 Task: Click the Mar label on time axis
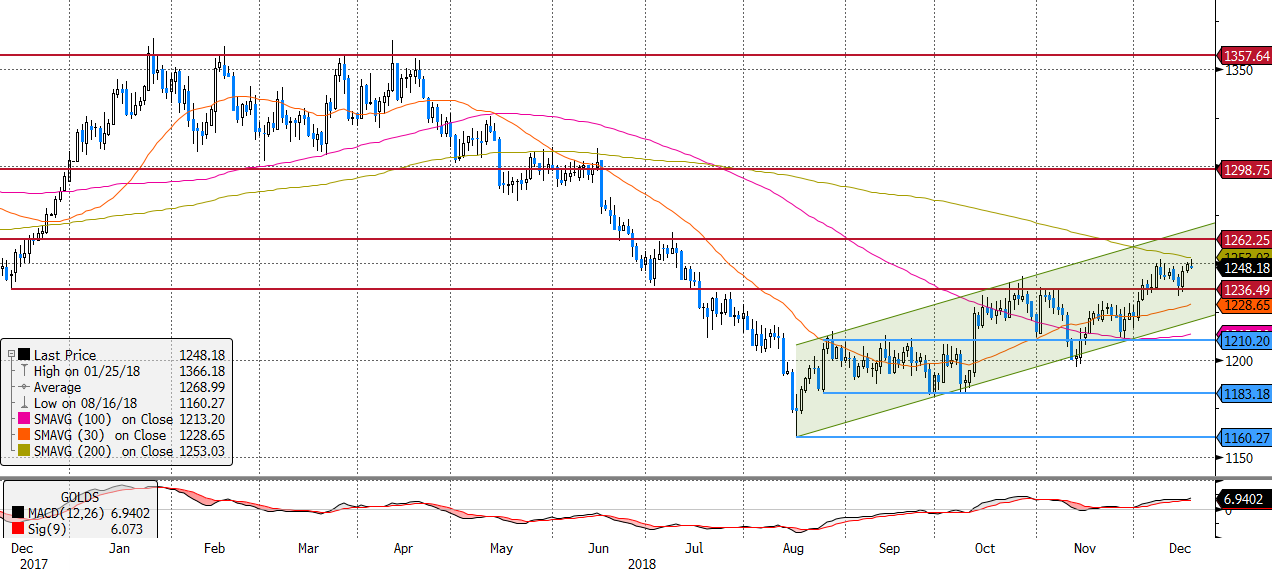(x=309, y=548)
